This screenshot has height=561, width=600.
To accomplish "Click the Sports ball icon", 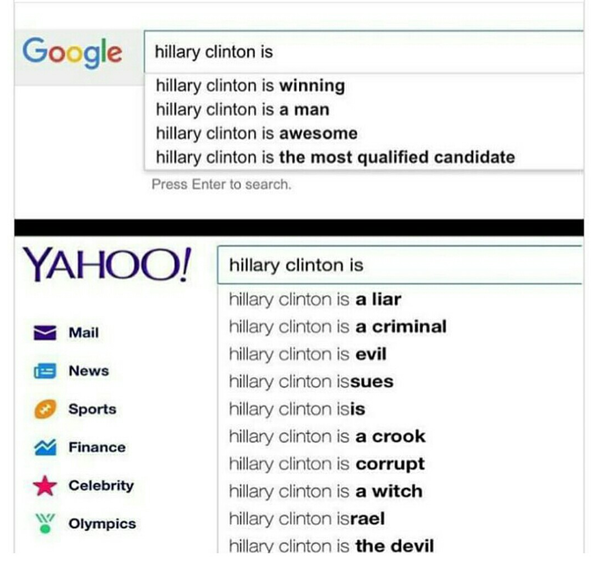I will pyautogui.click(x=42, y=409).
